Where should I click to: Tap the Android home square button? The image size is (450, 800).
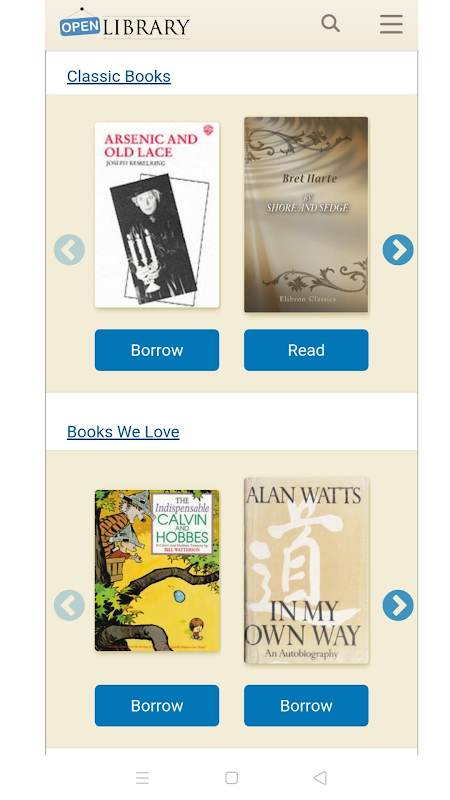[232, 778]
